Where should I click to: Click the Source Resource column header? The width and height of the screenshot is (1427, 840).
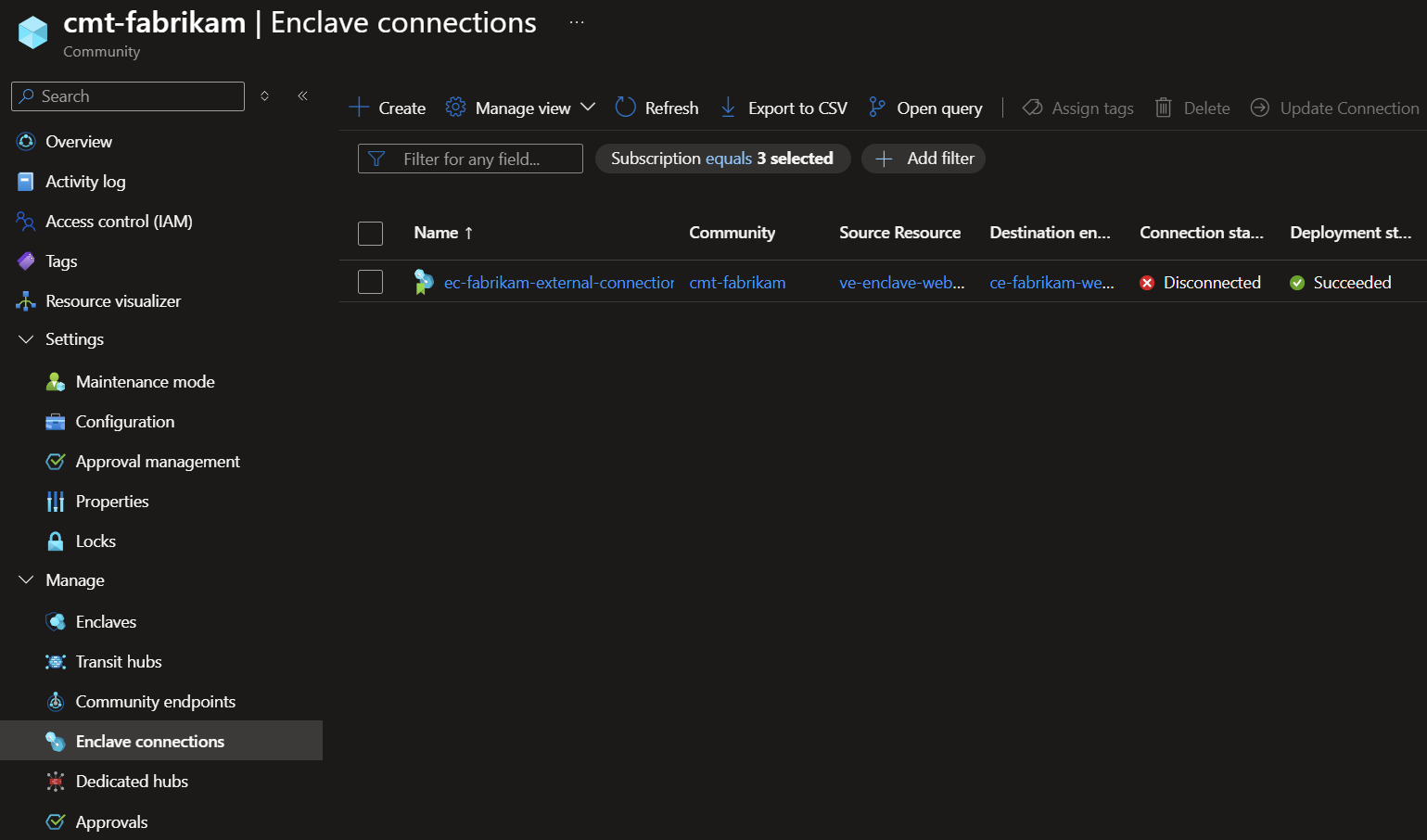[x=900, y=233]
